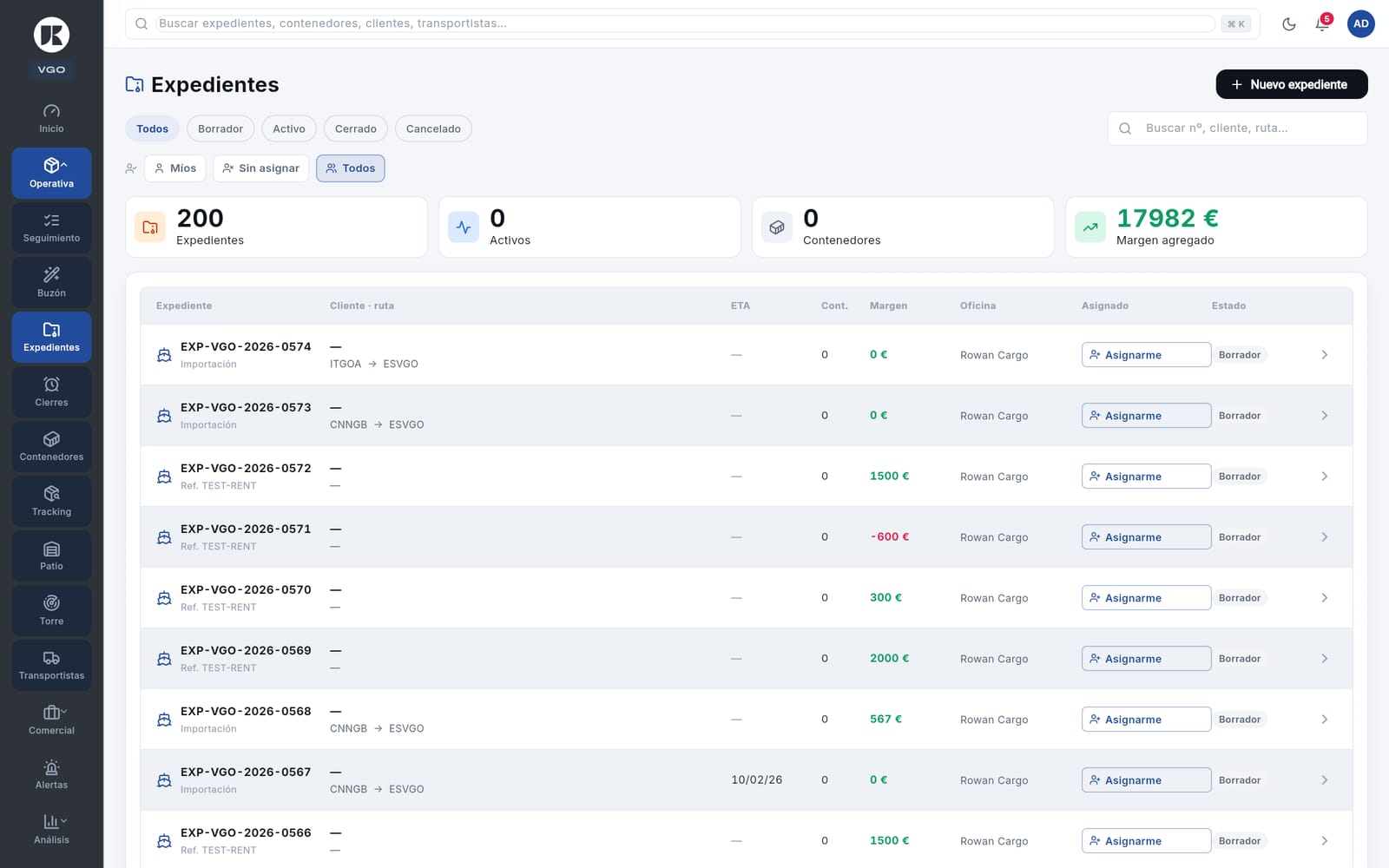
Task: Open the Alertas section
Action: click(x=51, y=774)
